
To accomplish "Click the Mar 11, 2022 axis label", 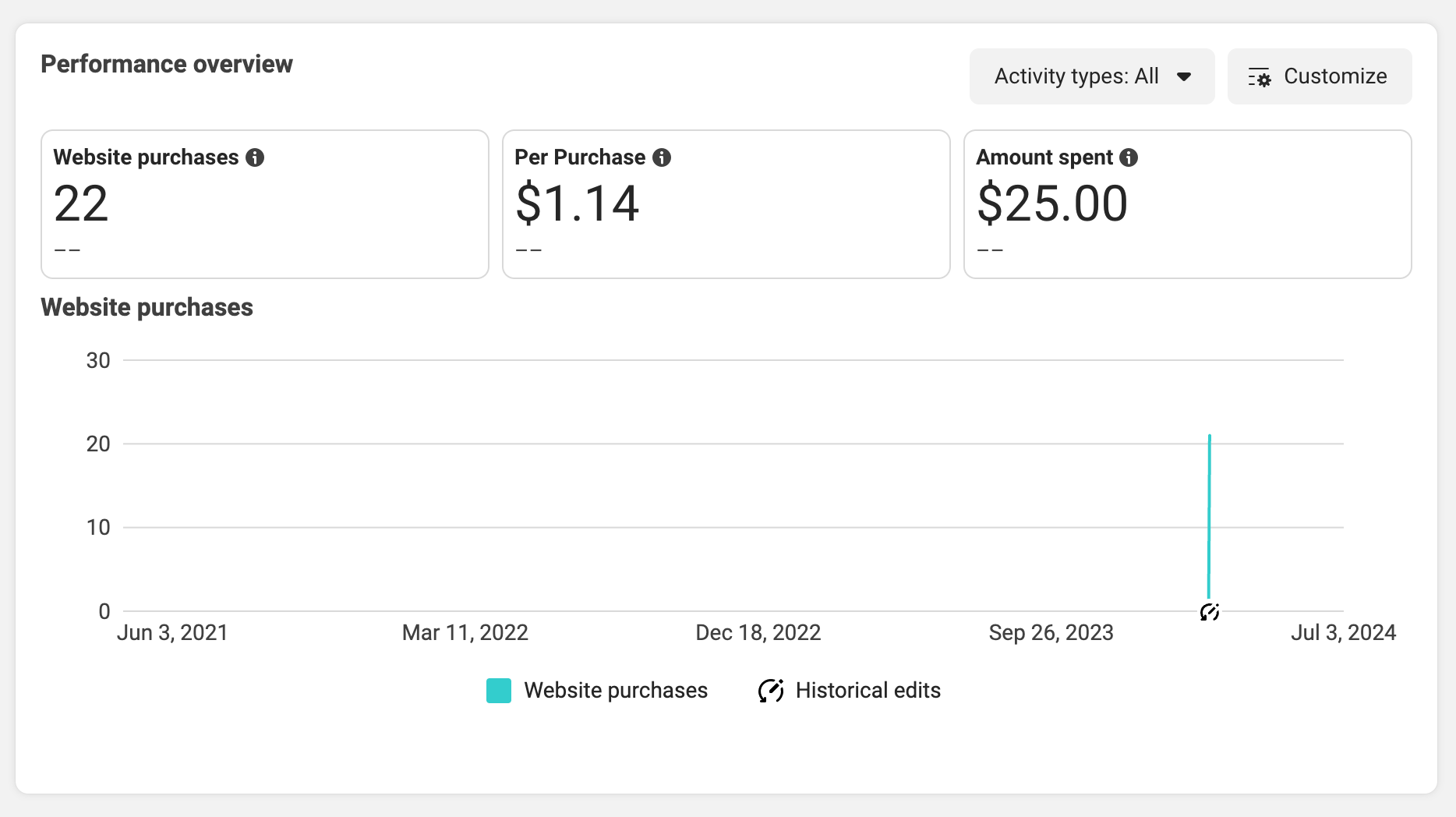I will (465, 632).
